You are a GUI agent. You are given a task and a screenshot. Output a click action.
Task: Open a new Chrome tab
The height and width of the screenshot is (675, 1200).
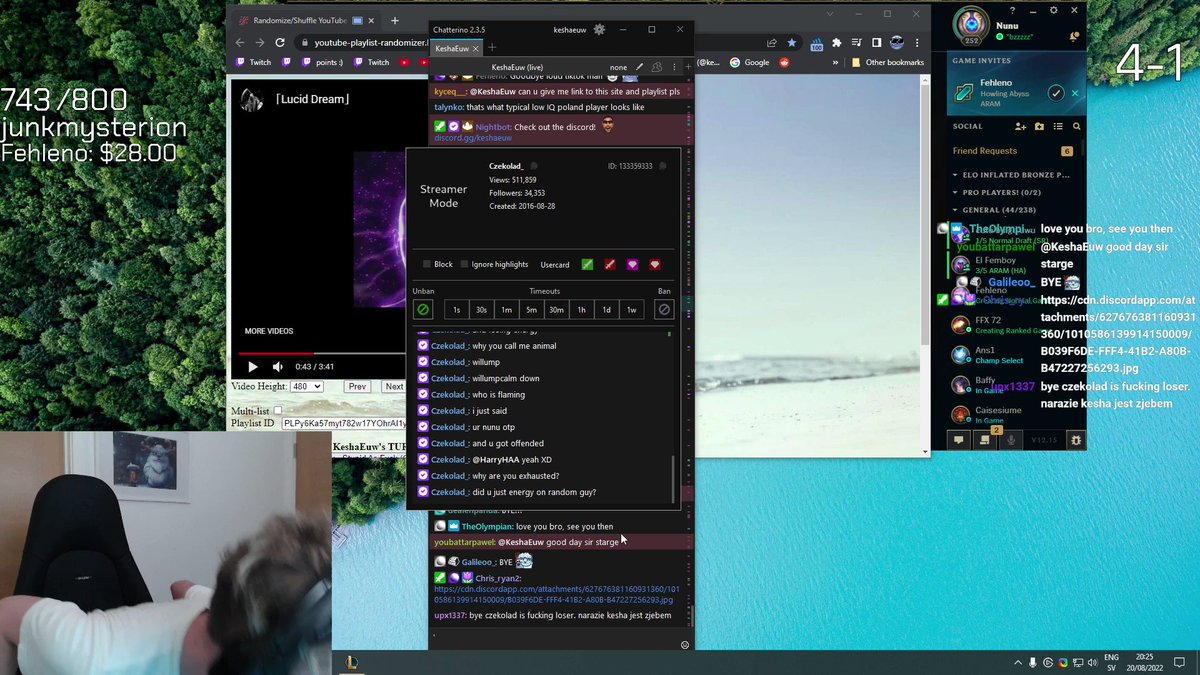395,20
